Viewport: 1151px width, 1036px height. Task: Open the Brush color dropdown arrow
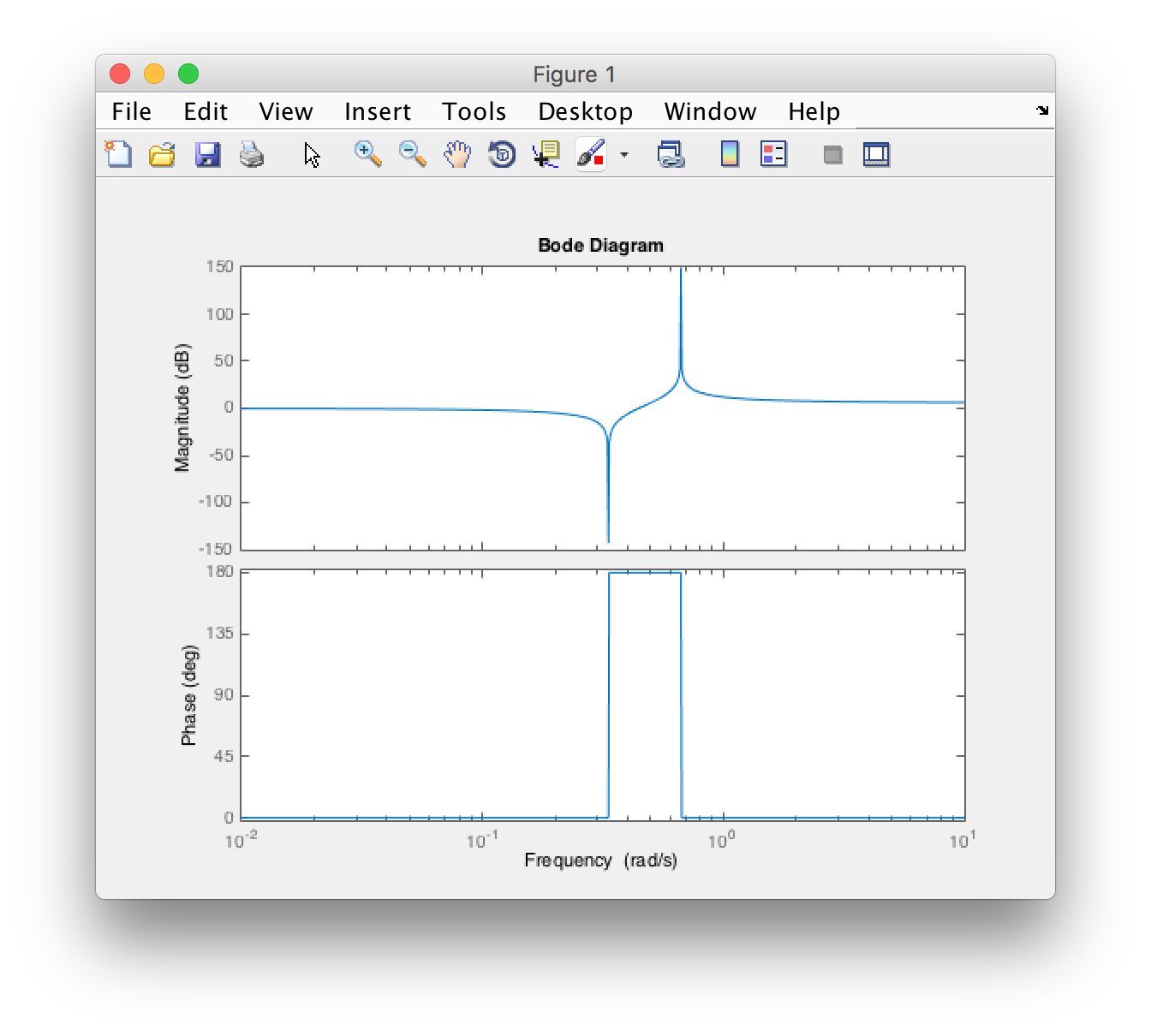[624, 155]
